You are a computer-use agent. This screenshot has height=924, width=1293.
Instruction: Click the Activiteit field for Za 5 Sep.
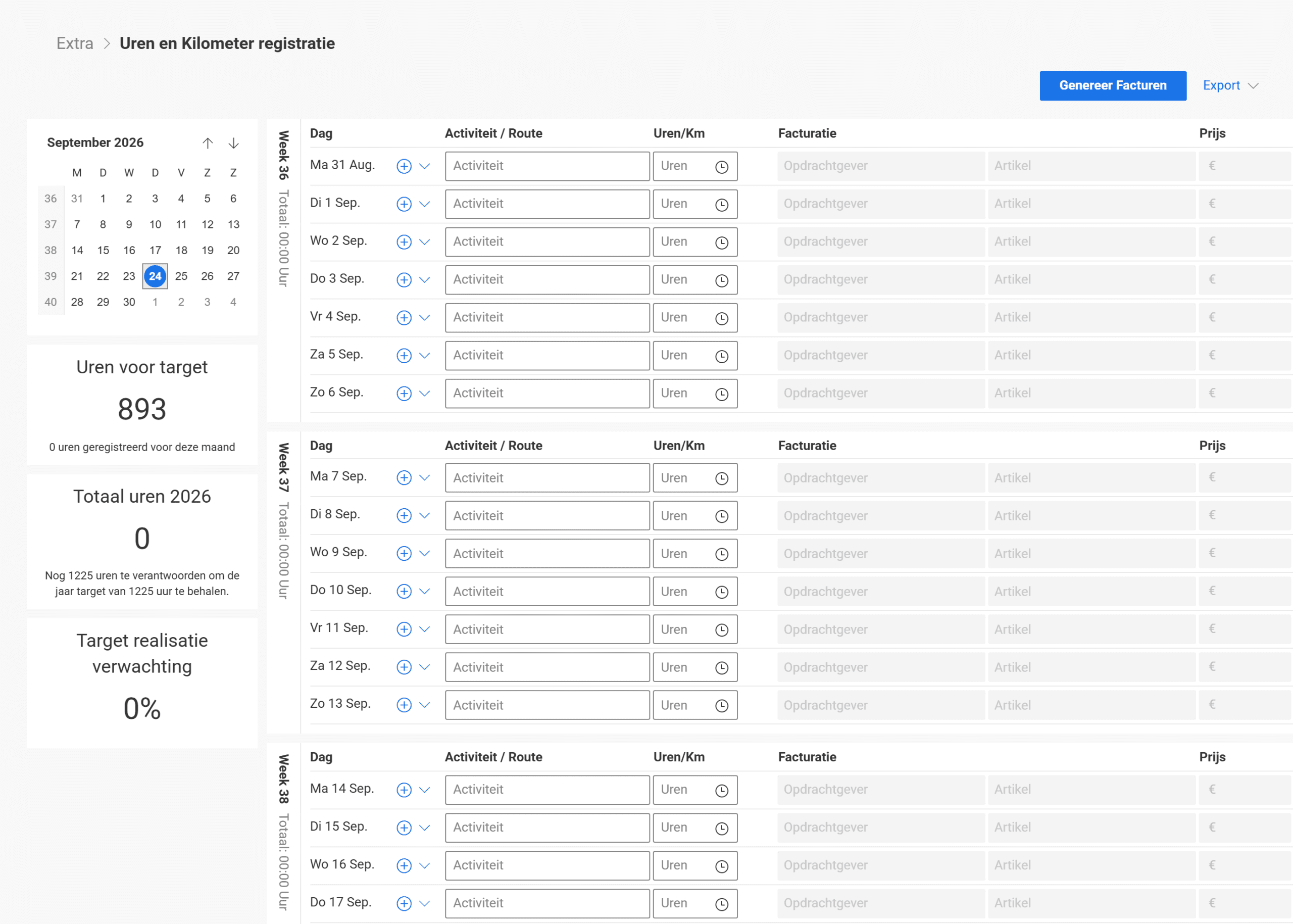[547, 356]
